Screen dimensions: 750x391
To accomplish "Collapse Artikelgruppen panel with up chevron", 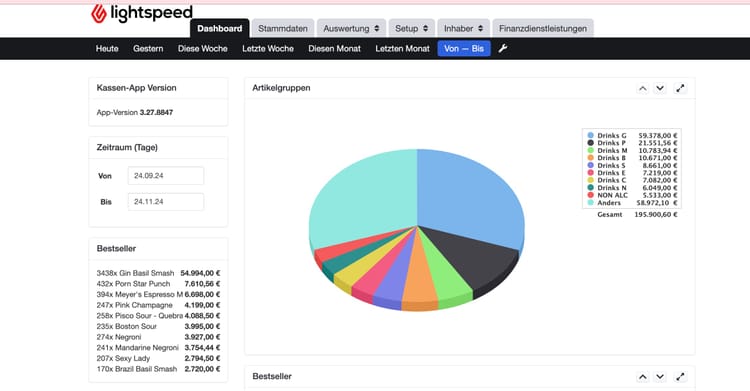I will tap(643, 88).
